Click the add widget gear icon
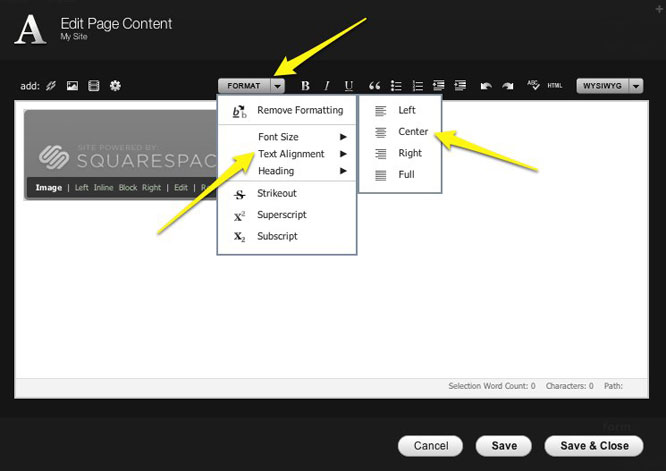666x471 pixels. point(115,86)
